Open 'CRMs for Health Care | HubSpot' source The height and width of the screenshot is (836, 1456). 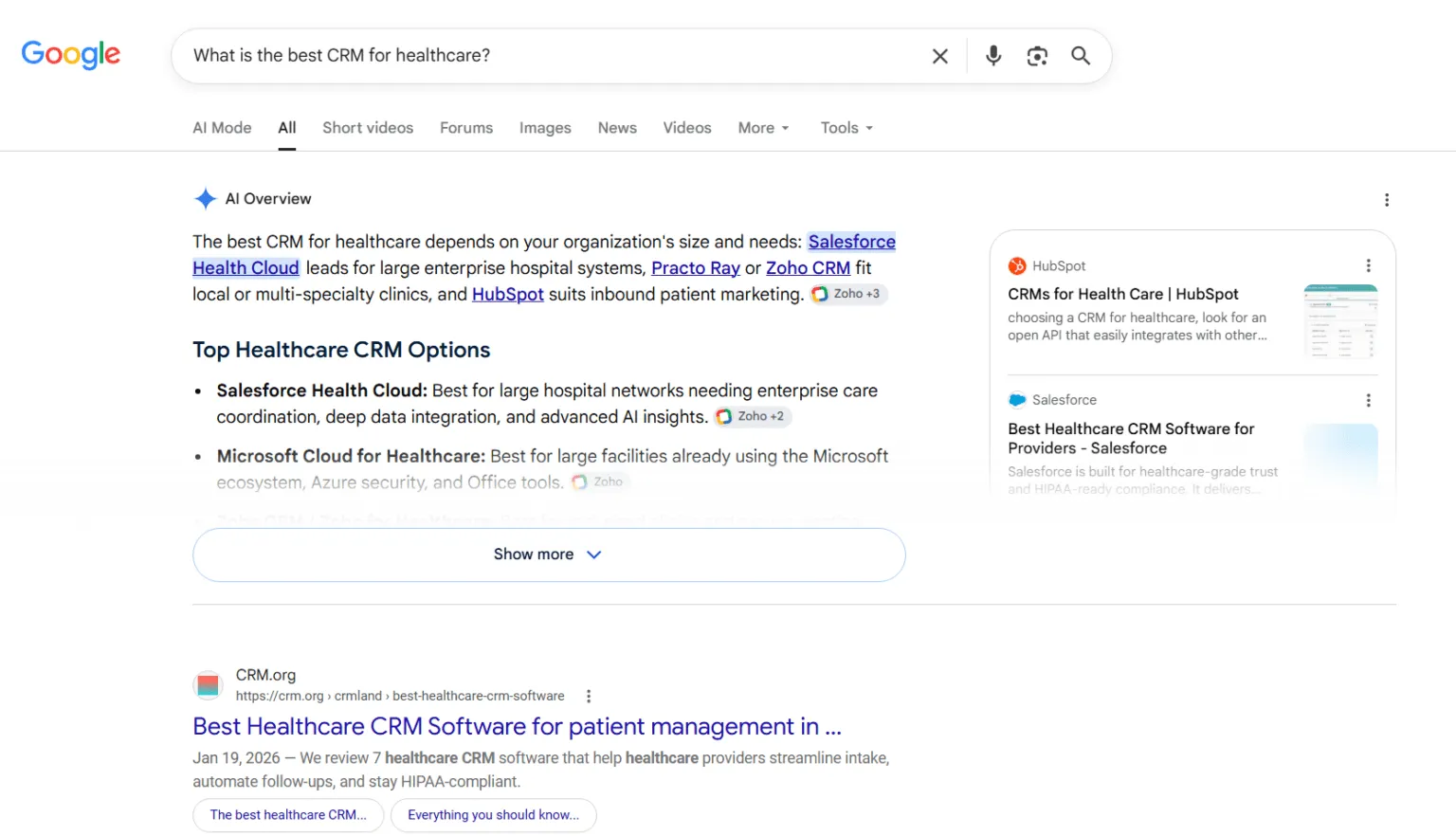pos(1123,294)
